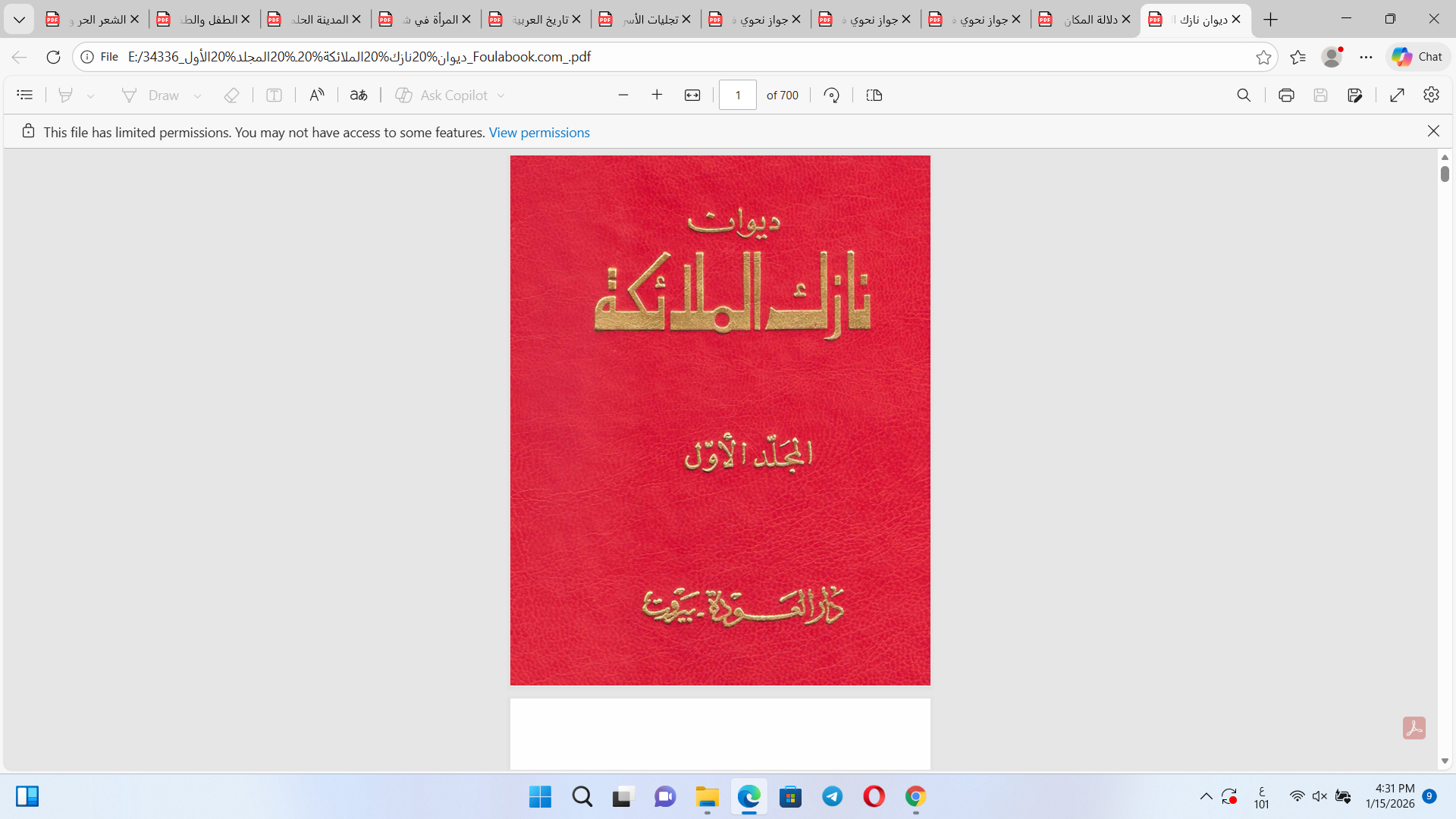Image resolution: width=1456 pixels, height=819 pixels.
Task: Open Opera browser from taskbar
Action: click(874, 797)
